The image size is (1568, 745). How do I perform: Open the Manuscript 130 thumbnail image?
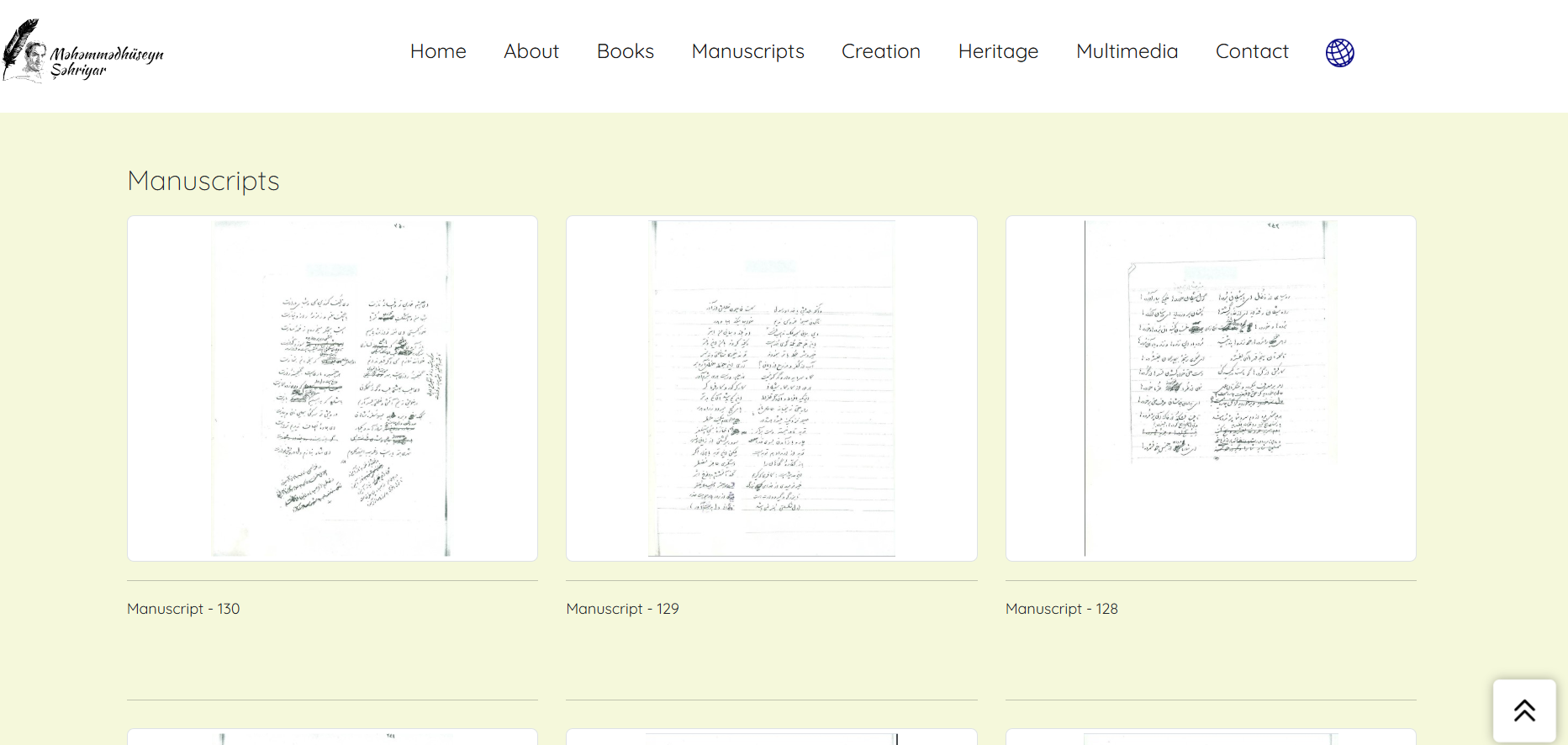[332, 388]
